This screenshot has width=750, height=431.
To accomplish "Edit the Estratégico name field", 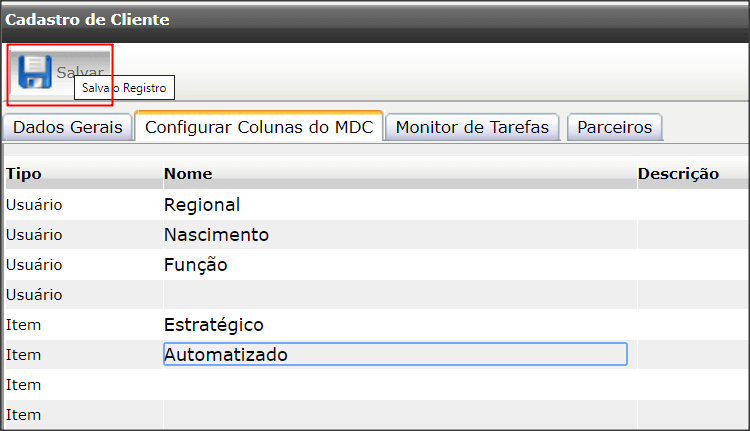I will 395,325.
